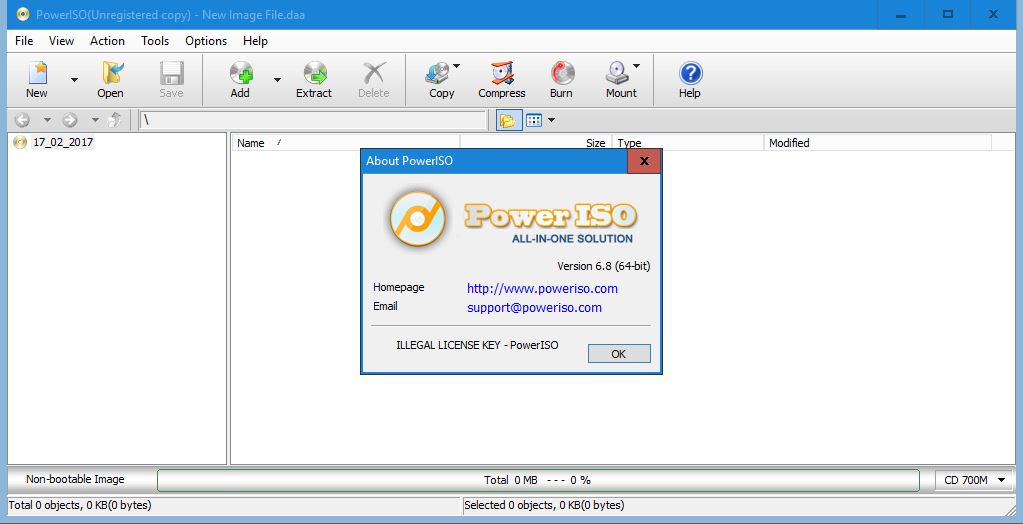The height and width of the screenshot is (524, 1023).
Task: Click the Size column header
Action: click(x=536, y=143)
